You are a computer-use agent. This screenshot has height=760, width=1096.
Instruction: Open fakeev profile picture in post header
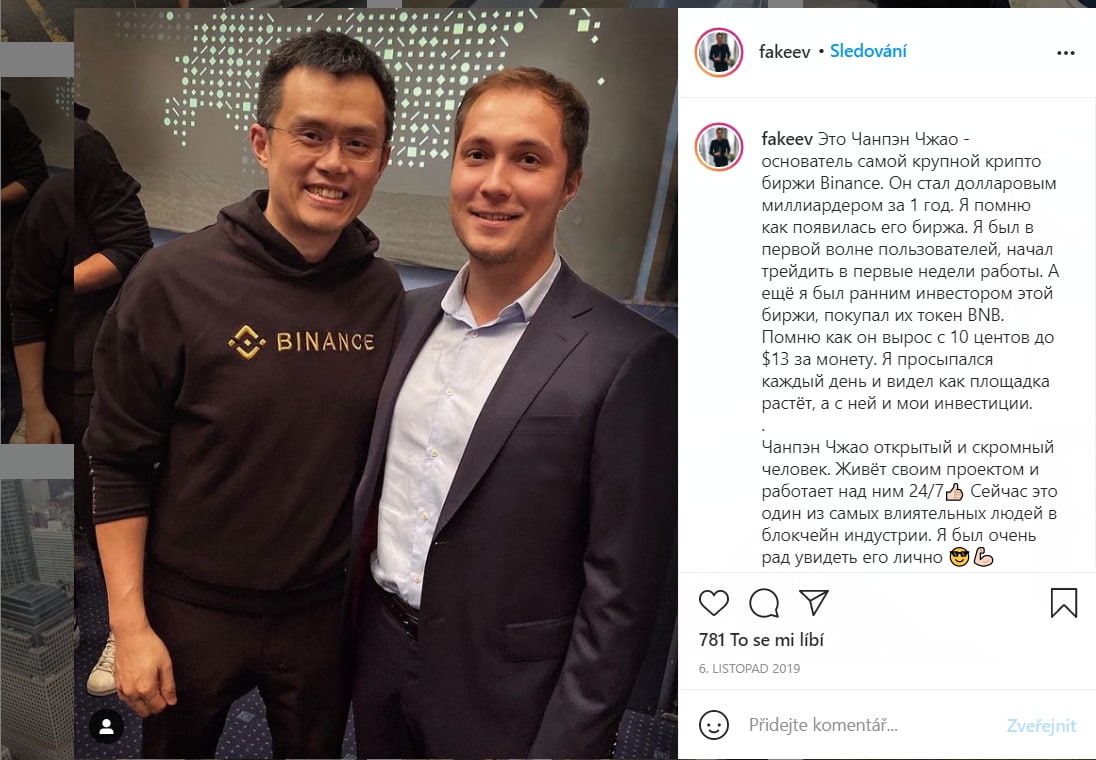point(719,52)
